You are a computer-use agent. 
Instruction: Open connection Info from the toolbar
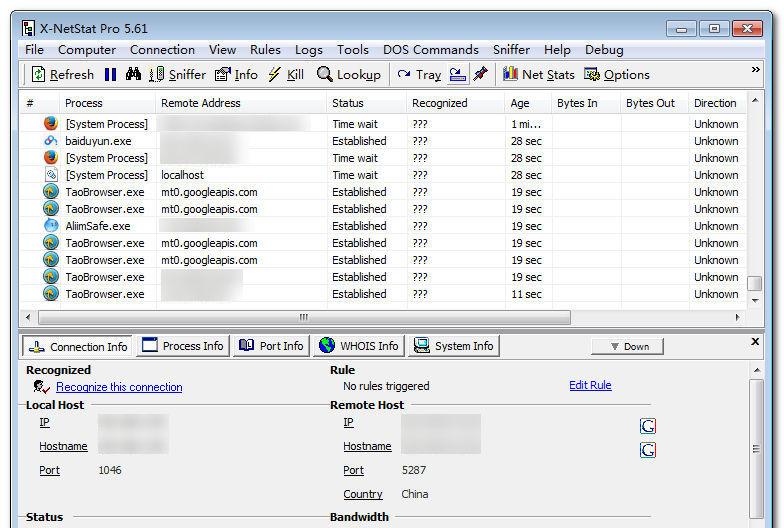click(236, 74)
